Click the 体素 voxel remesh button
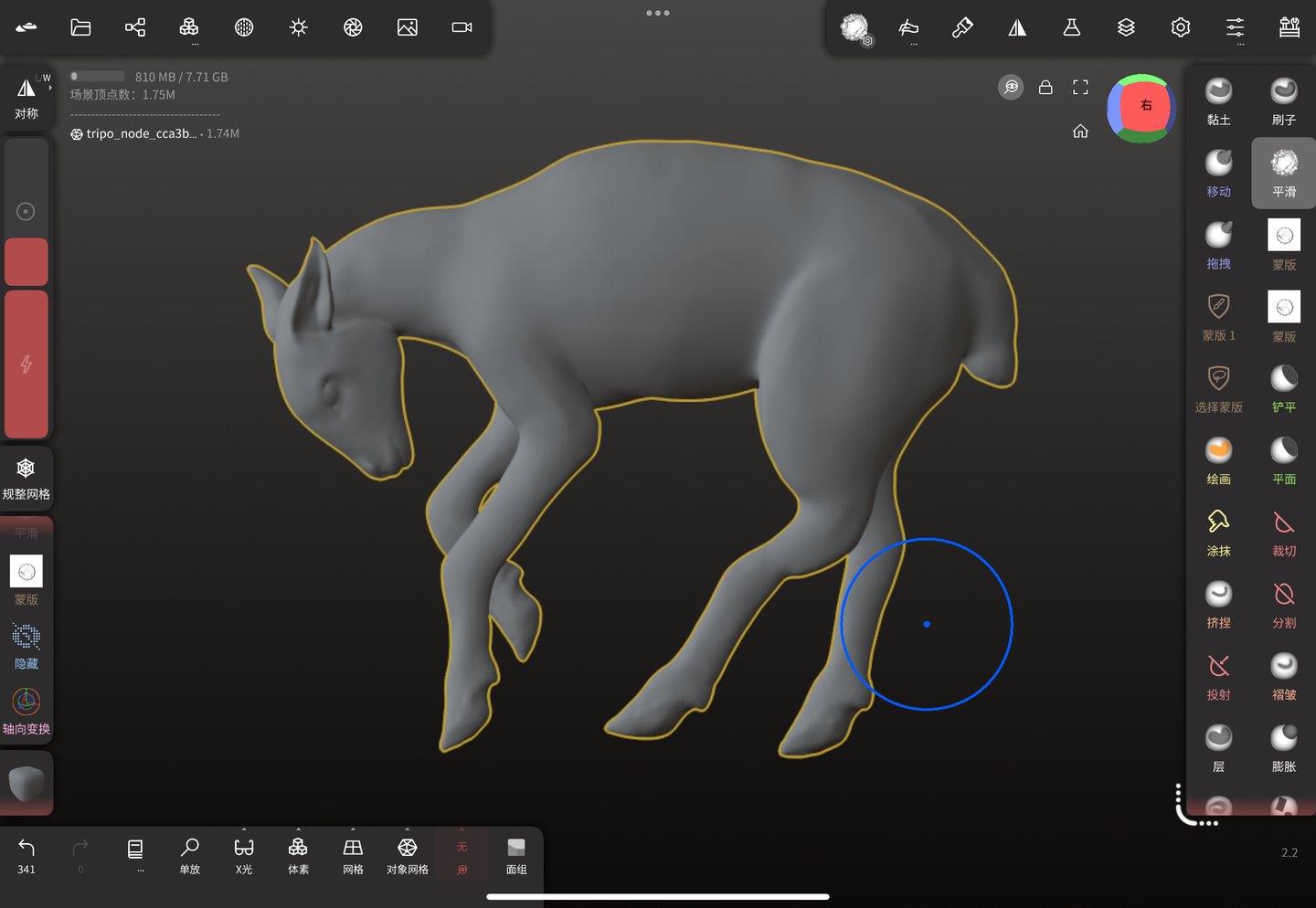 pyautogui.click(x=298, y=856)
